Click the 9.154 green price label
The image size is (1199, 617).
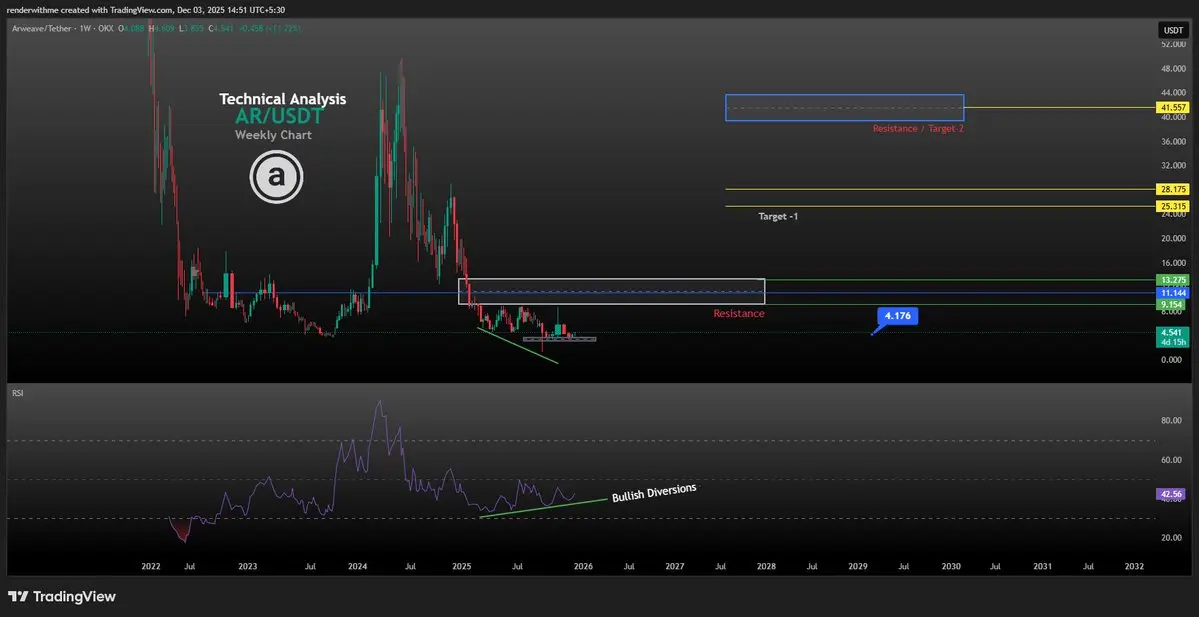pyautogui.click(x=1171, y=305)
